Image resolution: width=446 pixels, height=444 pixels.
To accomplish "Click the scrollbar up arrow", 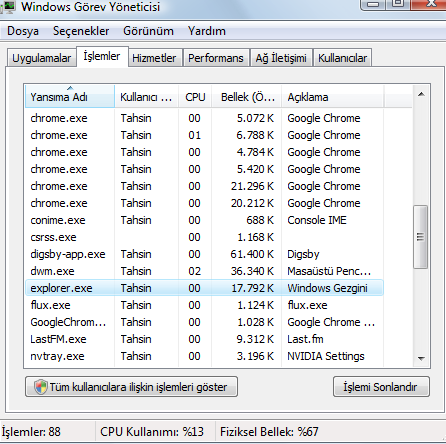I will coord(421,94).
